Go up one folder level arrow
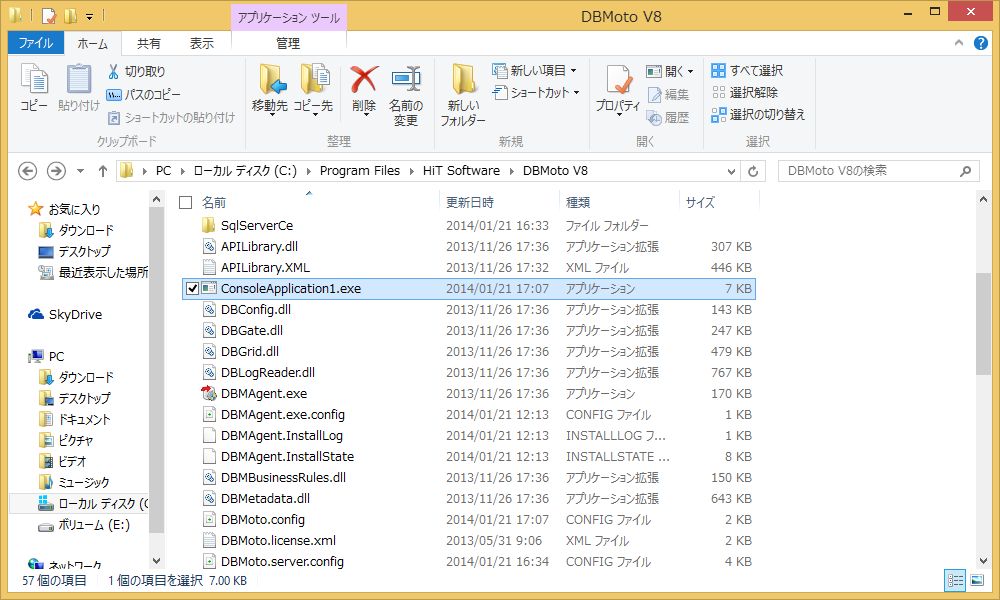Image resolution: width=1000 pixels, height=600 pixels. (x=103, y=171)
